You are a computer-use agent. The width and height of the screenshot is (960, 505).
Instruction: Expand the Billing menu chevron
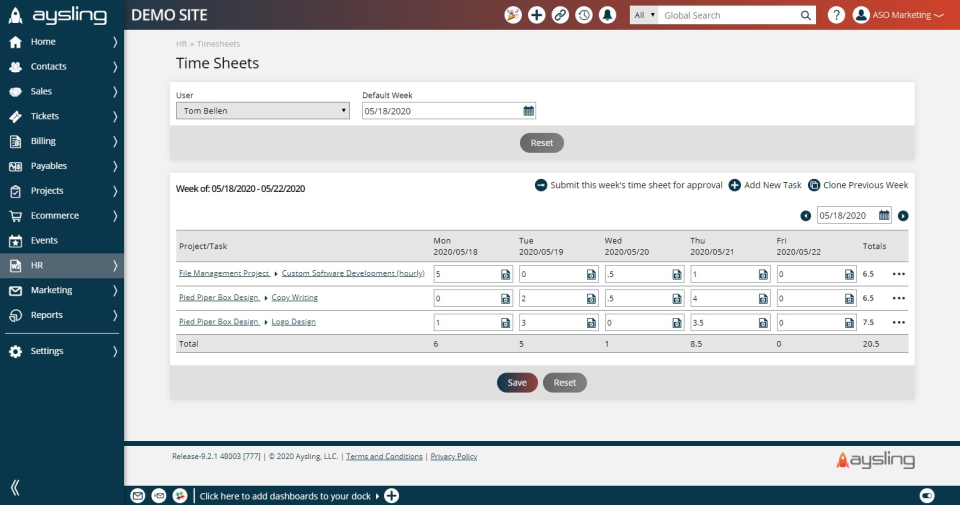click(x=114, y=141)
